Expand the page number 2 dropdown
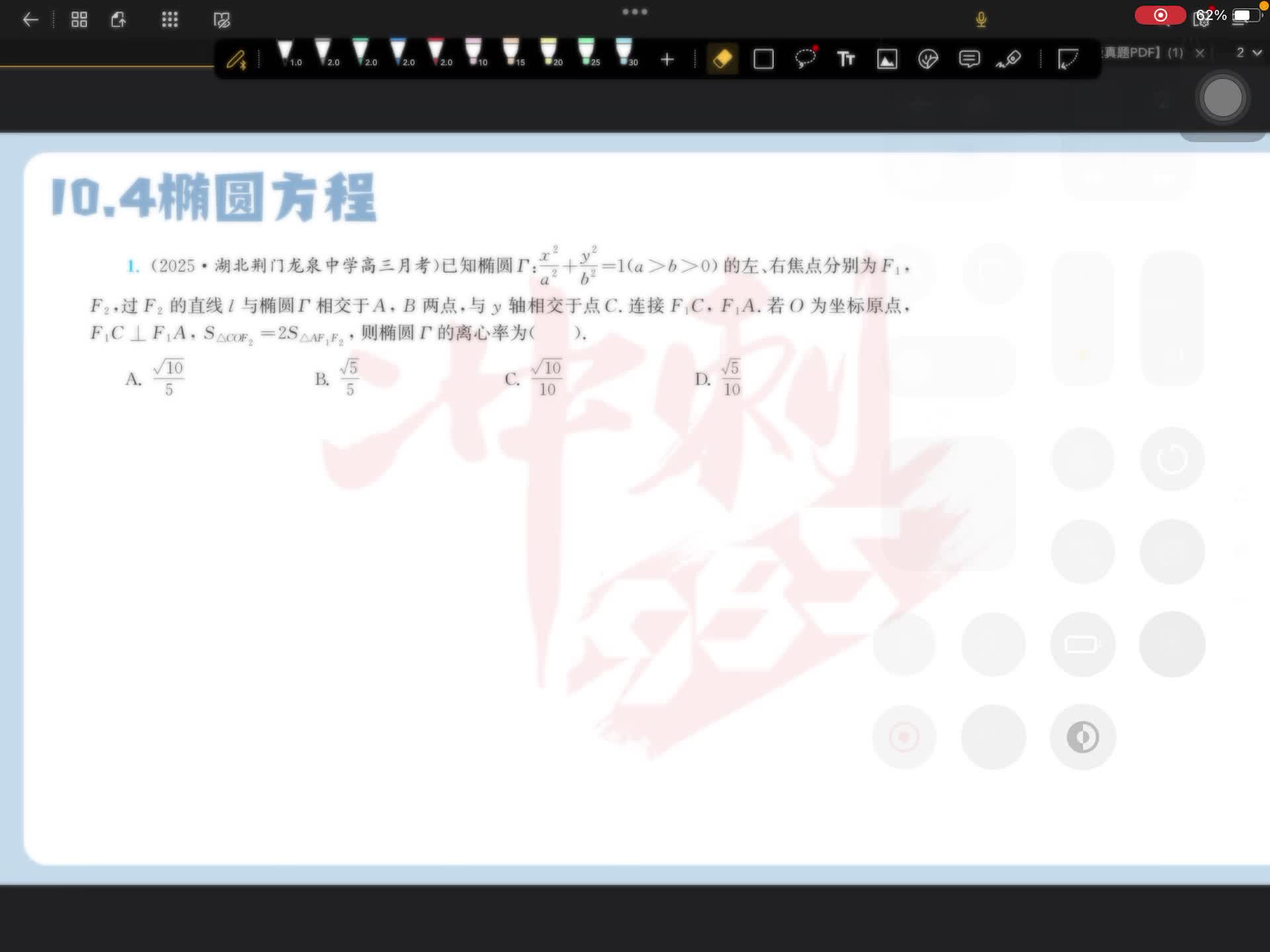 pyautogui.click(x=1249, y=52)
